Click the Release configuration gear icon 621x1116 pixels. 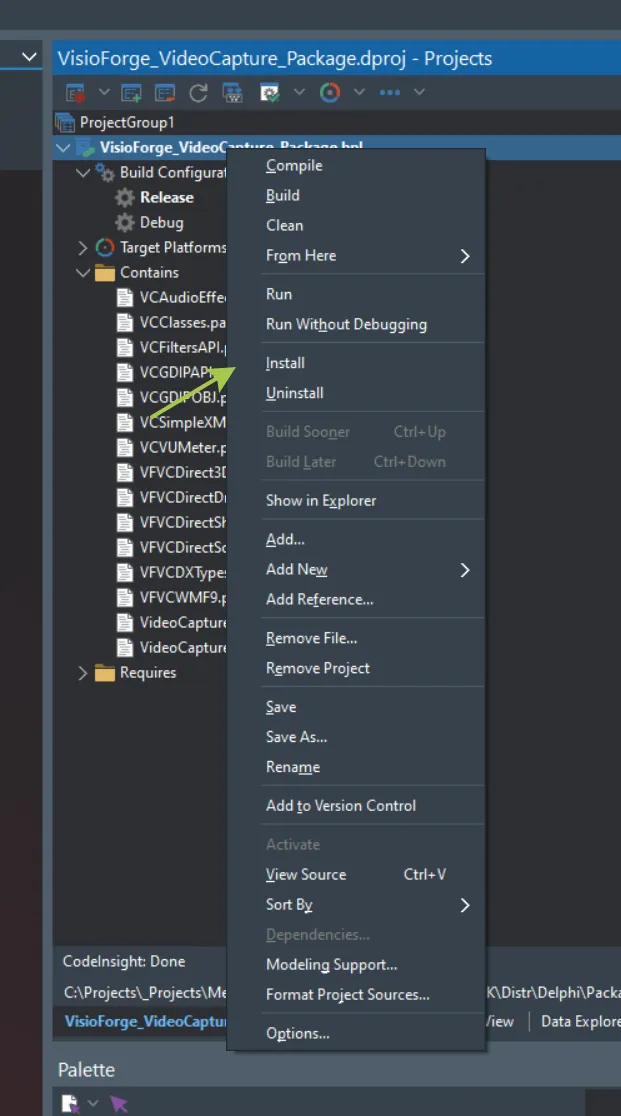[125, 198]
